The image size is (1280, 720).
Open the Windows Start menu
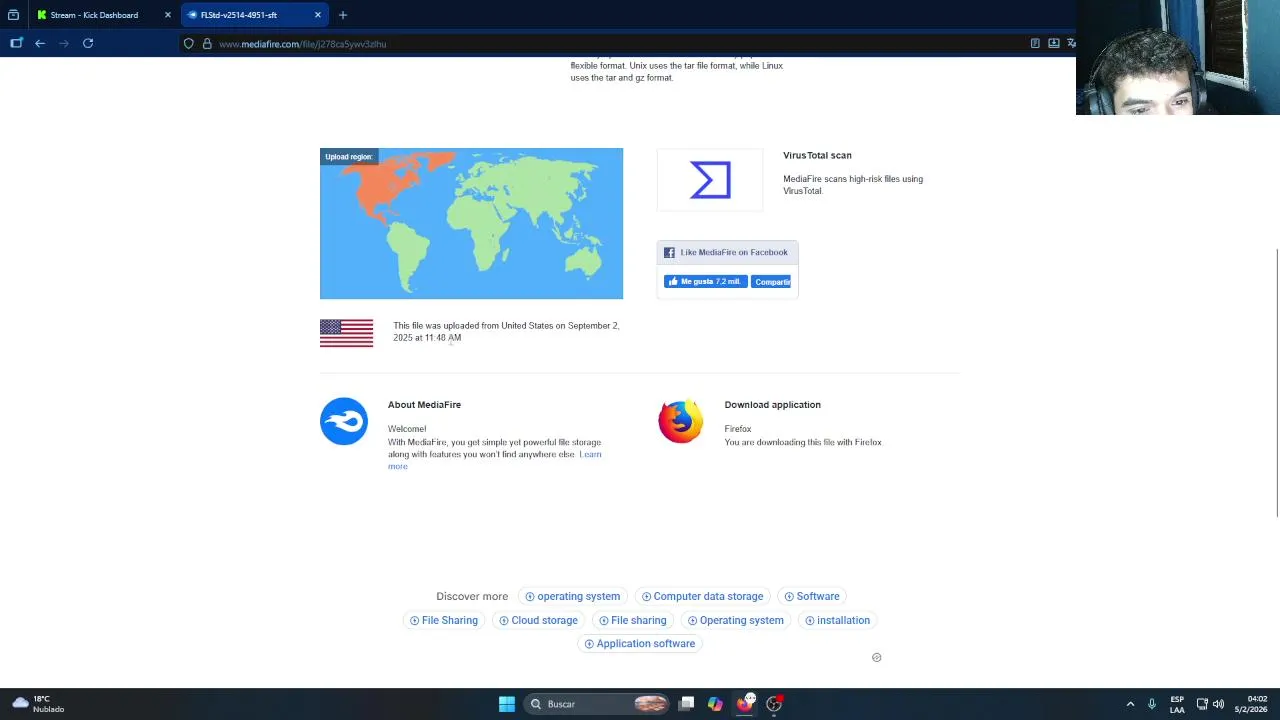click(507, 704)
